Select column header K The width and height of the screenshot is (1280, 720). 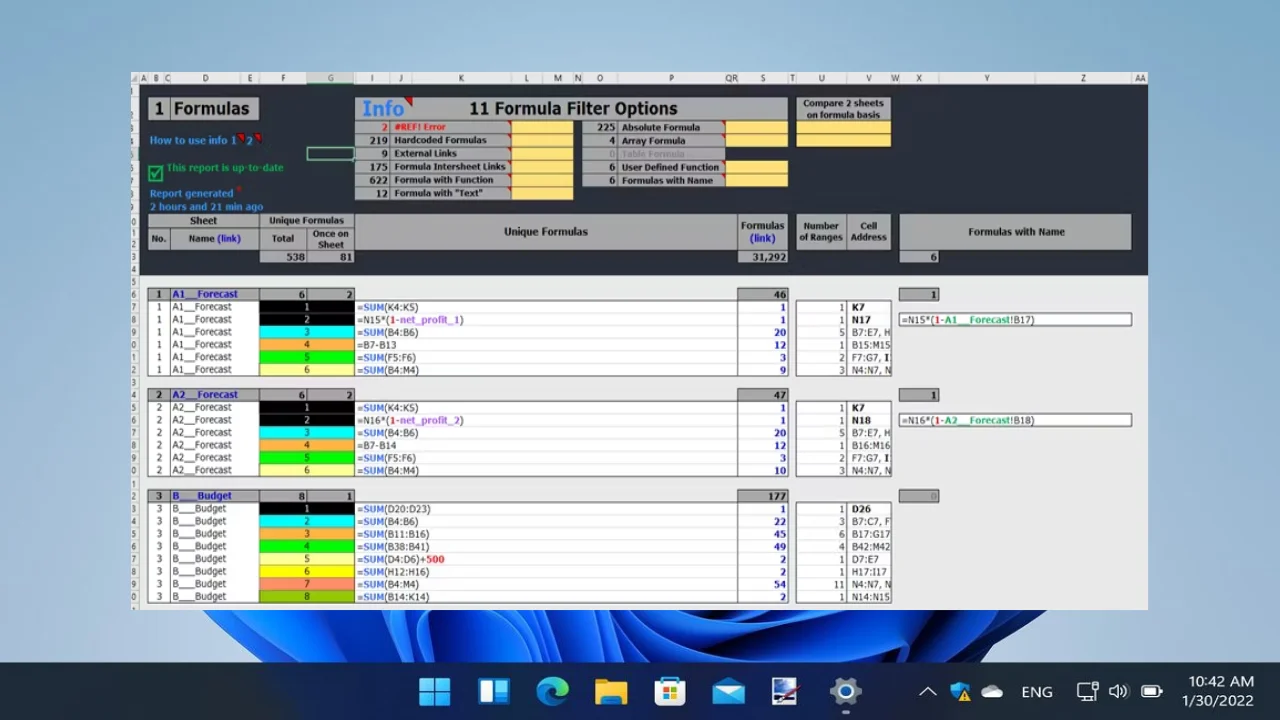[x=461, y=78]
